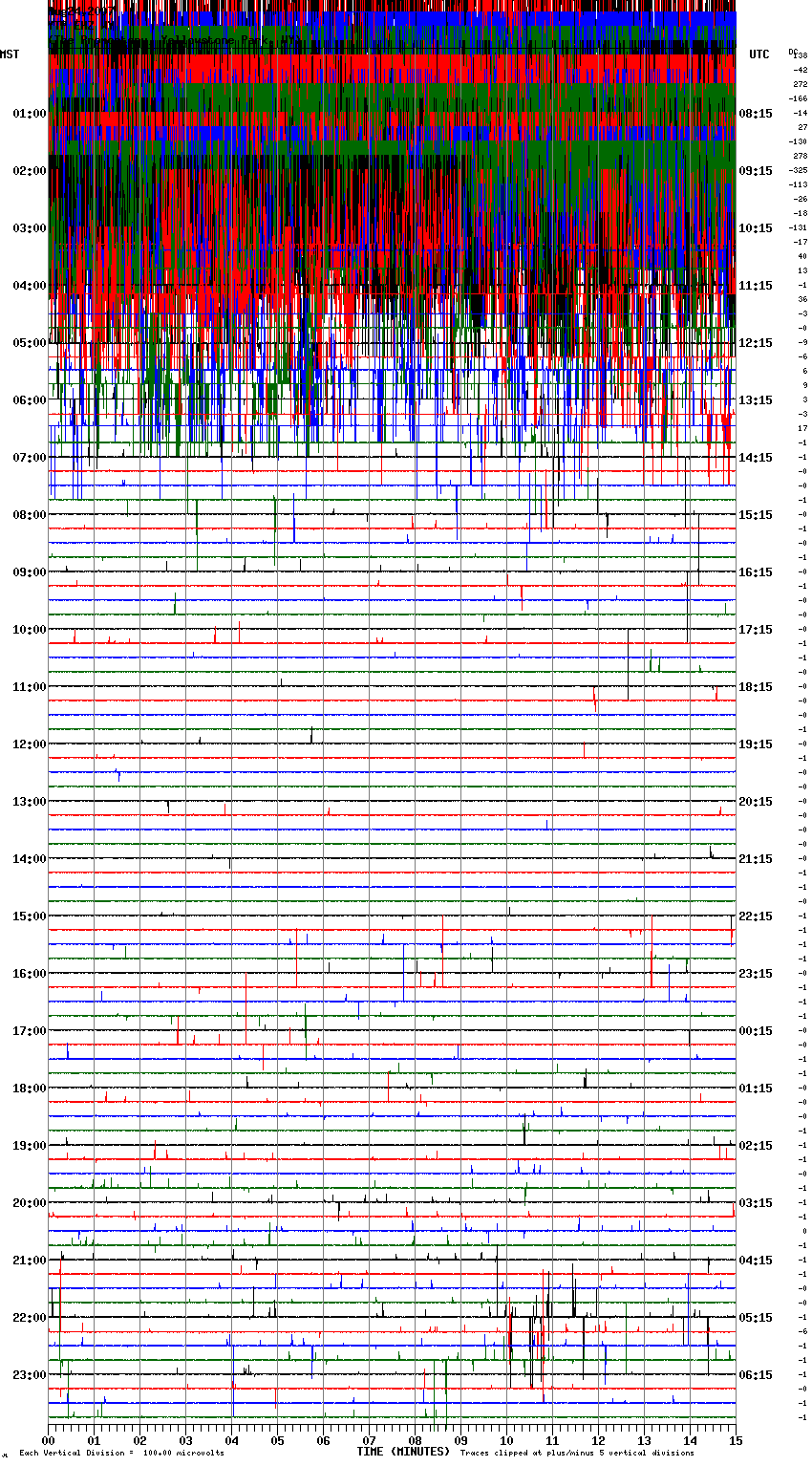The height and width of the screenshot is (1466, 812).
Task: Click the DC offset value -113
Action: tap(798, 184)
